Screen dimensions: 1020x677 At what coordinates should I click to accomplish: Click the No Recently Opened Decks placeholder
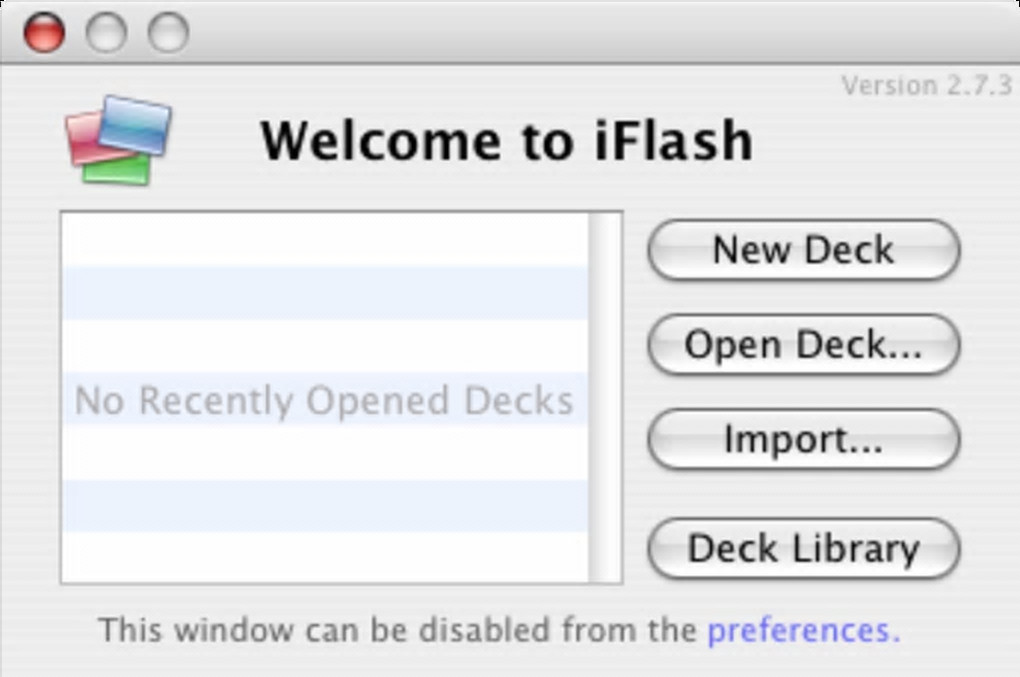click(x=324, y=401)
